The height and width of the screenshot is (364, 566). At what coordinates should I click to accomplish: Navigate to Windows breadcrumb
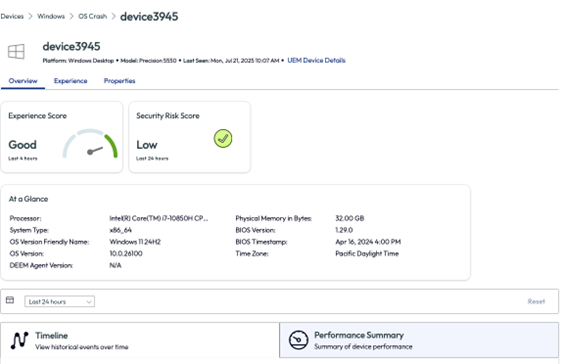(x=51, y=16)
